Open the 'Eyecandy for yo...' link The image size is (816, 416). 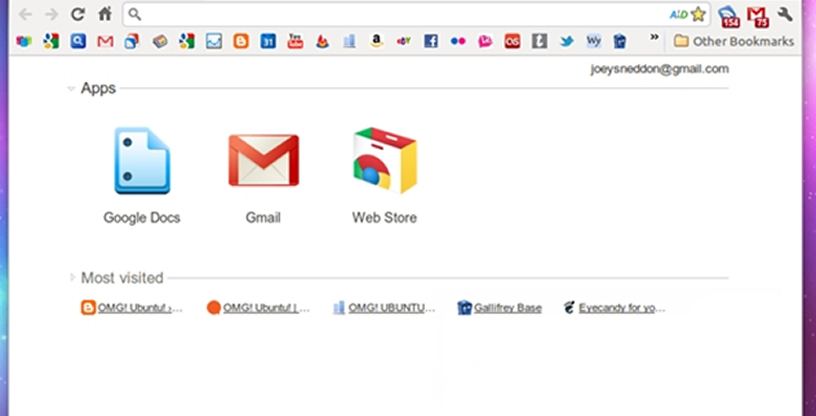(x=615, y=308)
